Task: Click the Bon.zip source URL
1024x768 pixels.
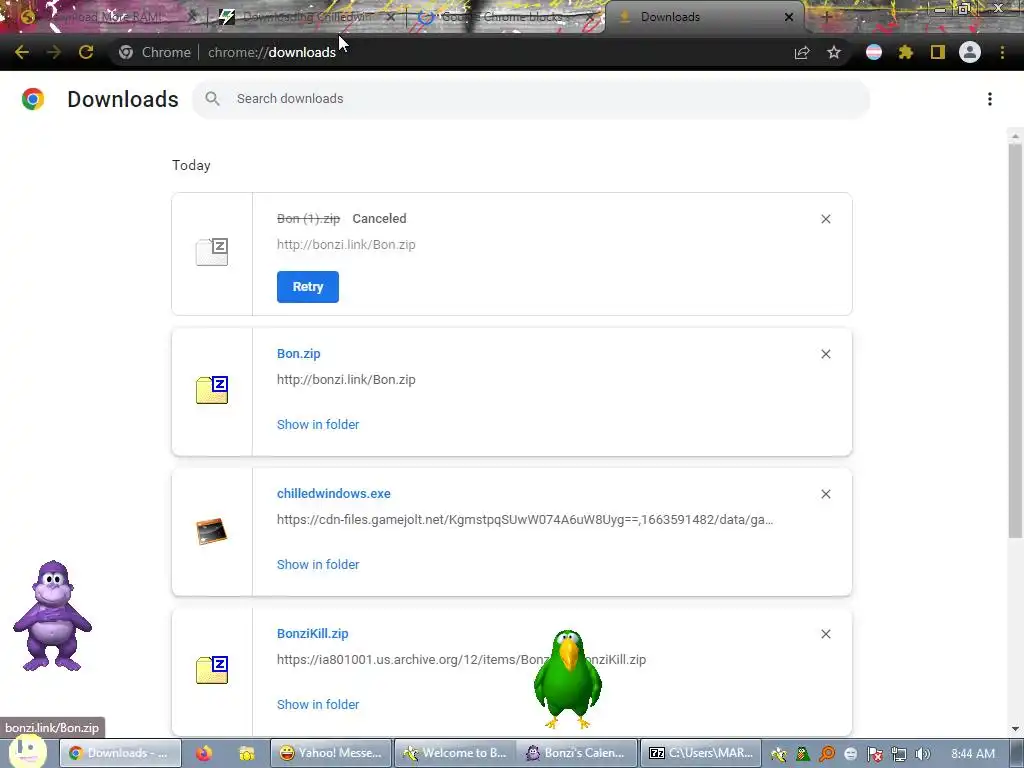Action: pyautogui.click(x=346, y=379)
